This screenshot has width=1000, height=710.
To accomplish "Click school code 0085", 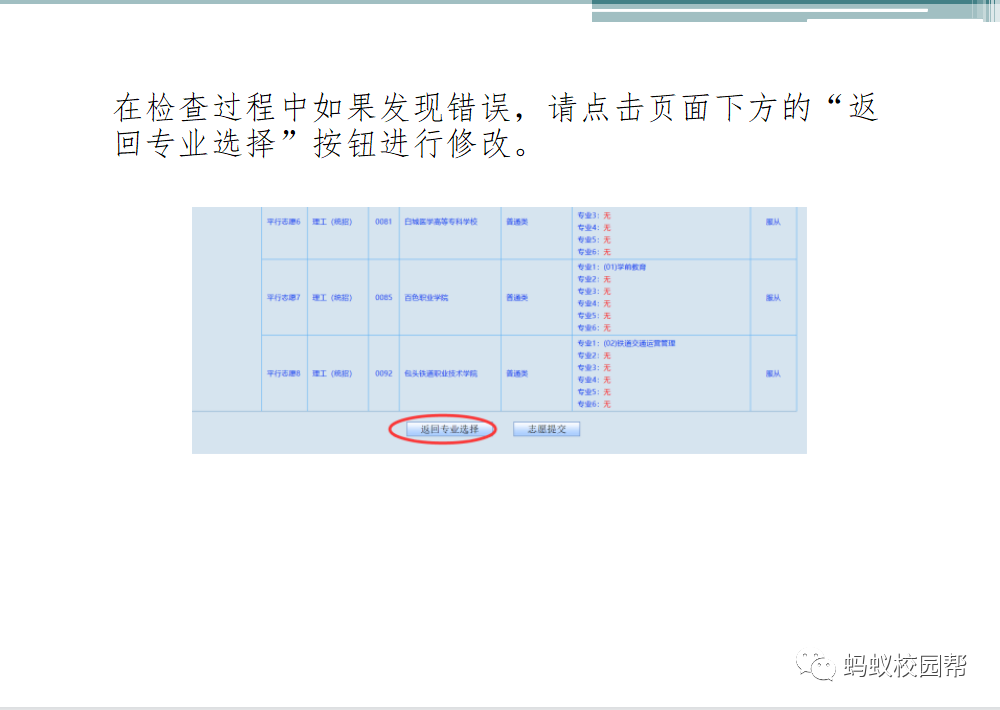I will point(383,297).
